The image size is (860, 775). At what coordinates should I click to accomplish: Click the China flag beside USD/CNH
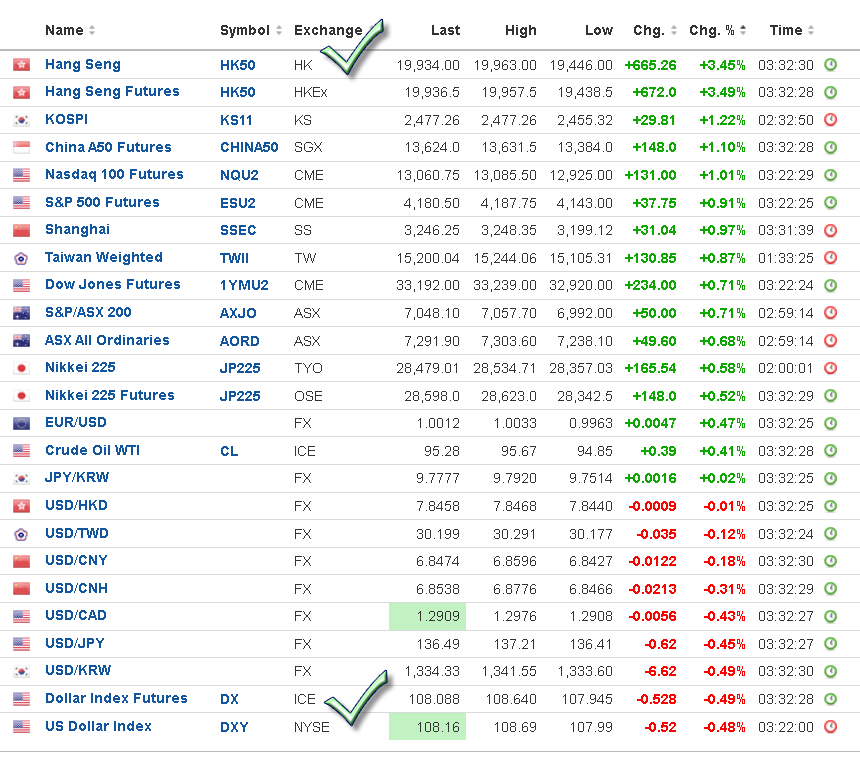(x=21, y=589)
